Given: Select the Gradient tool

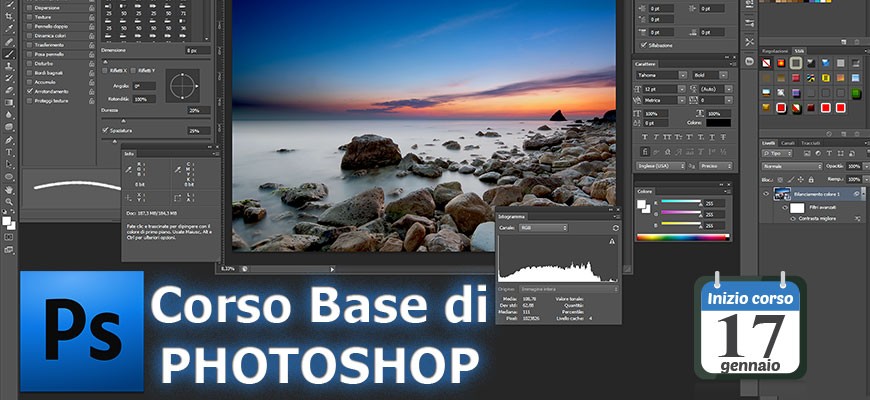Looking at the screenshot, I should click(9, 103).
